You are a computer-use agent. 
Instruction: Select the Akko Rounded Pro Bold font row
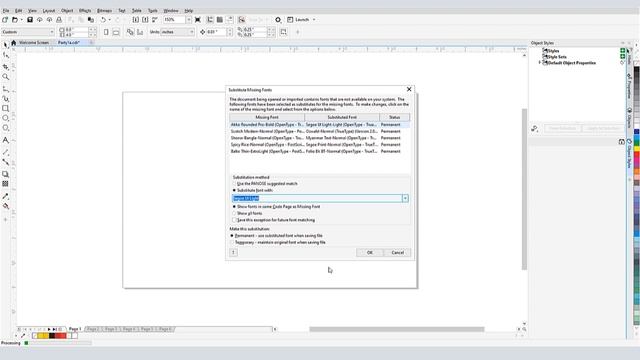point(320,125)
